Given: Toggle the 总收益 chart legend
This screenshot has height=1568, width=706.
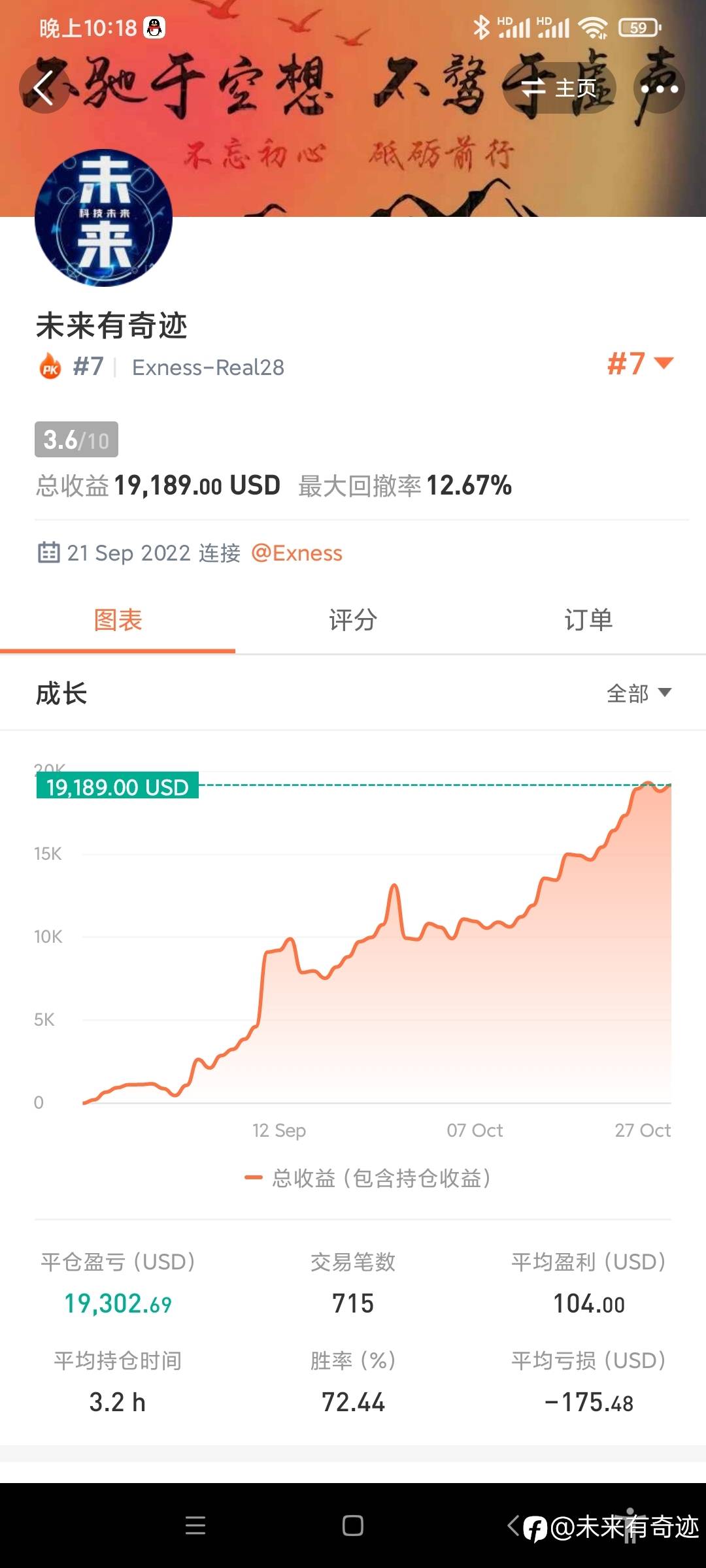Looking at the screenshot, I should 367,1178.
